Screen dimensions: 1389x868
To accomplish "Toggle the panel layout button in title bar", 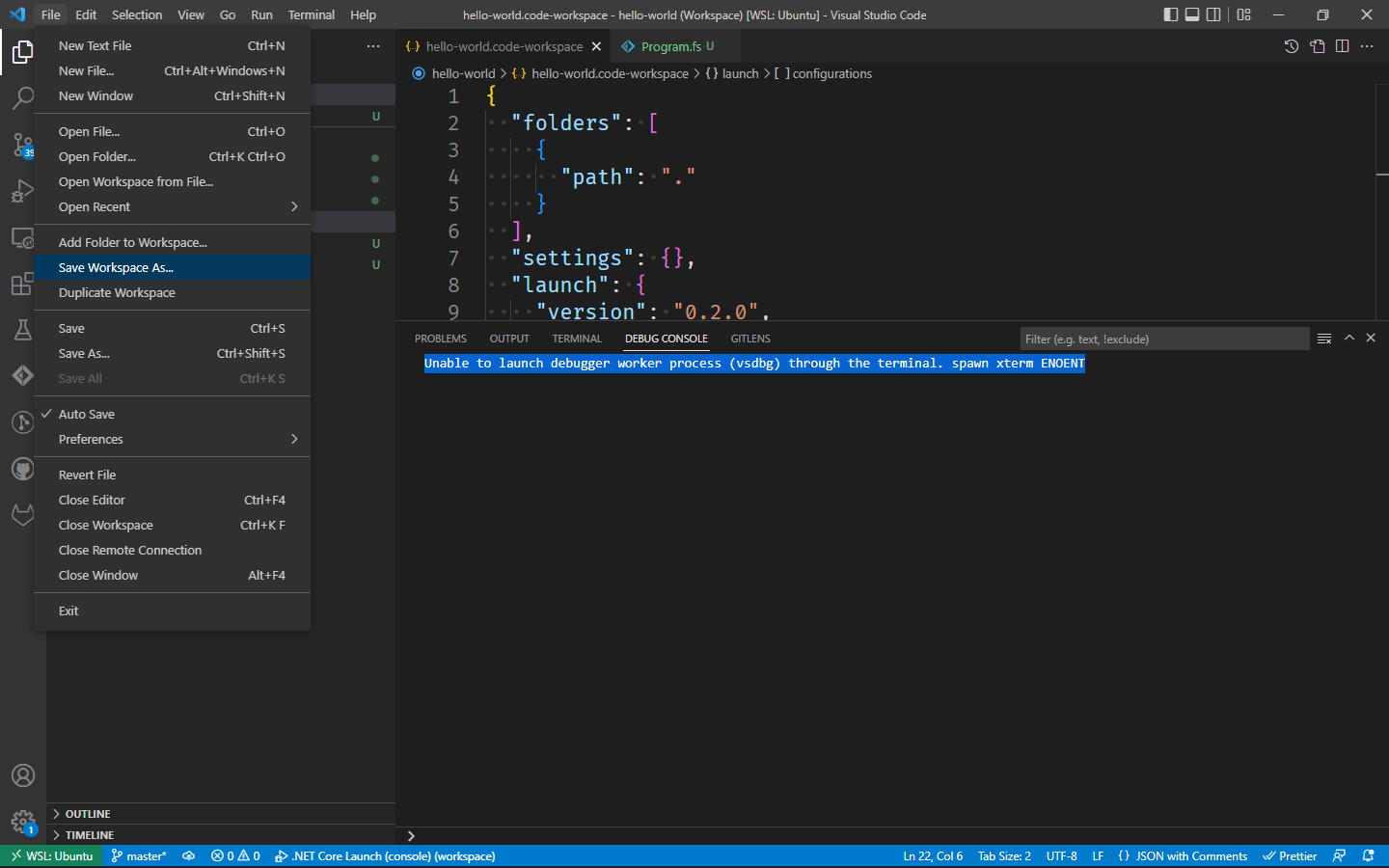I will coord(1192,14).
